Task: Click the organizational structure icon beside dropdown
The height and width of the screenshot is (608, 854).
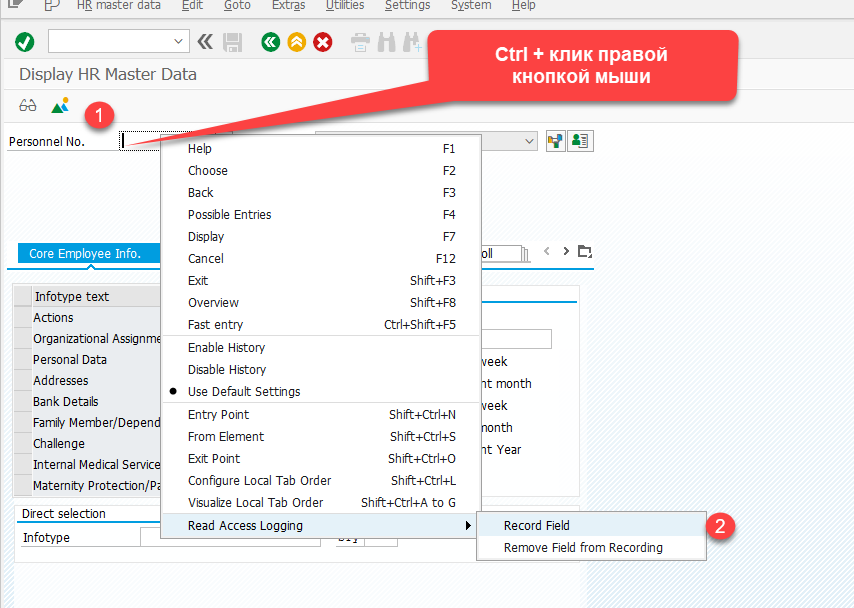Action: click(556, 141)
